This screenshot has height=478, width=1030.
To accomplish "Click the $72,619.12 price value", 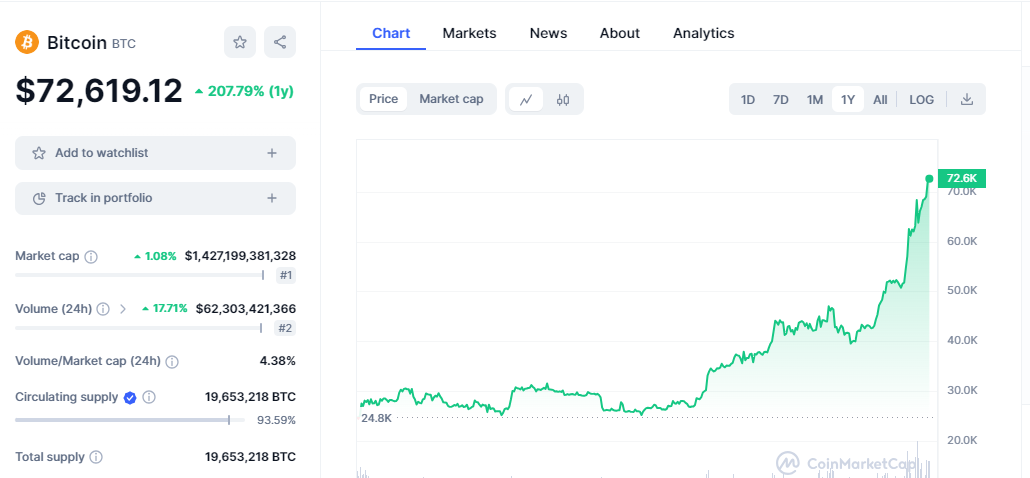I will 99,91.
